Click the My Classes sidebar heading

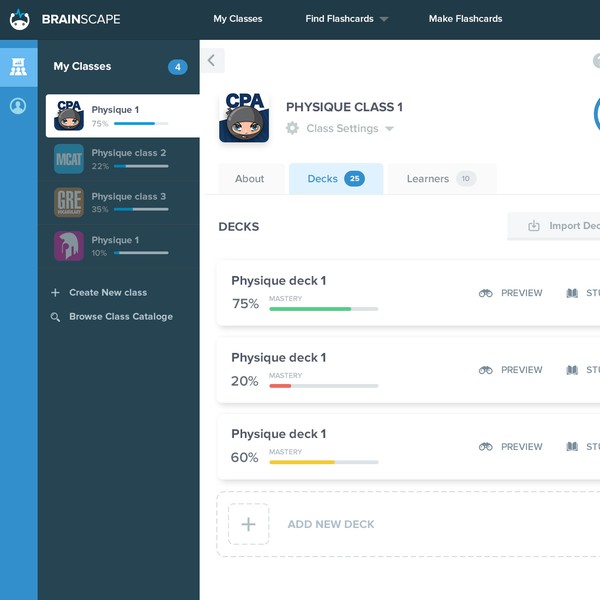coord(82,67)
